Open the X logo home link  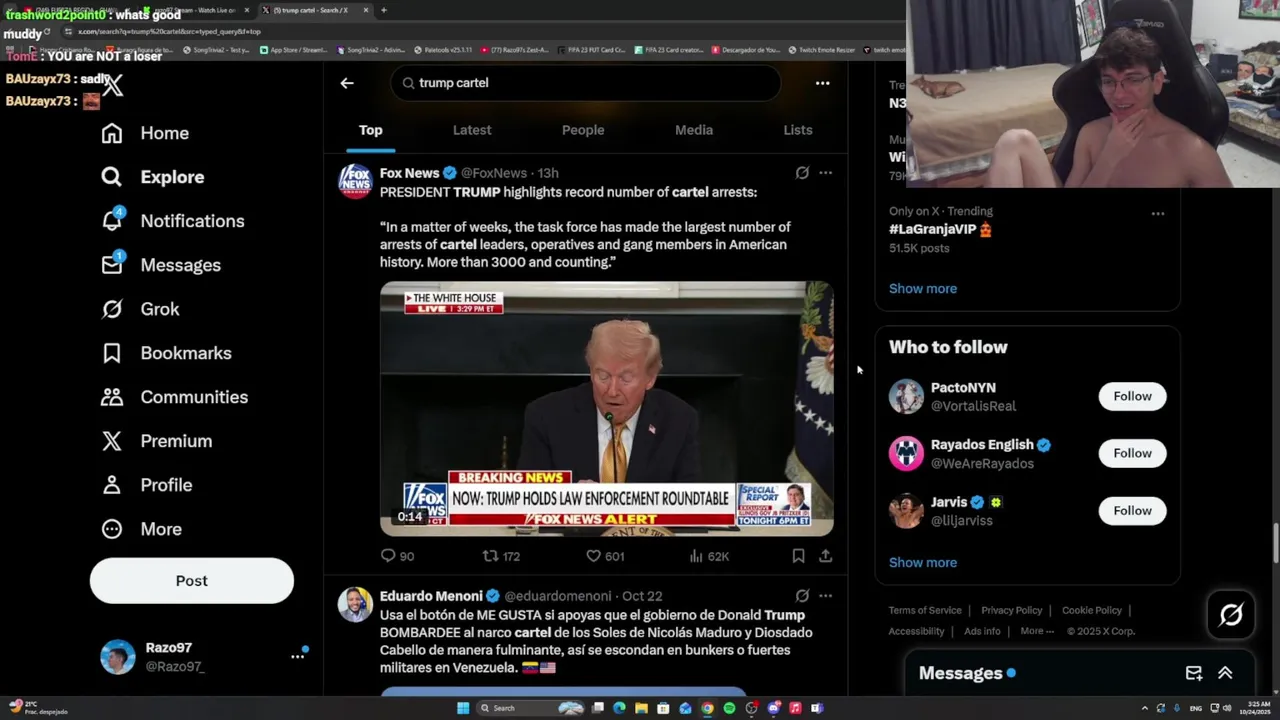click(113, 85)
